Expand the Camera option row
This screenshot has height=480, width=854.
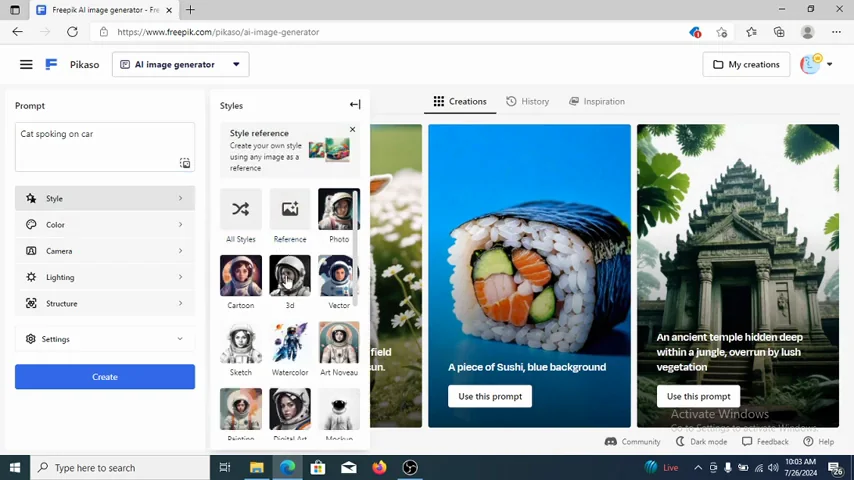tap(105, 251)
